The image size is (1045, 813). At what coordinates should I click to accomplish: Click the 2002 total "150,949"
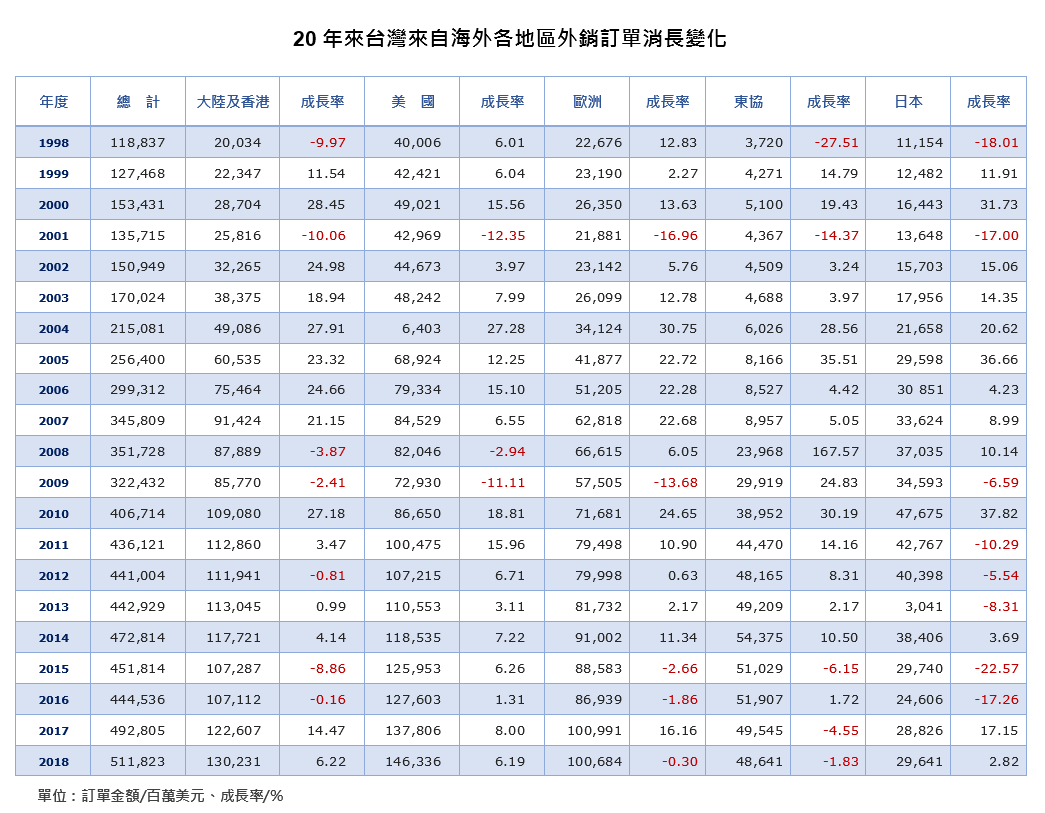pos(137,267)
